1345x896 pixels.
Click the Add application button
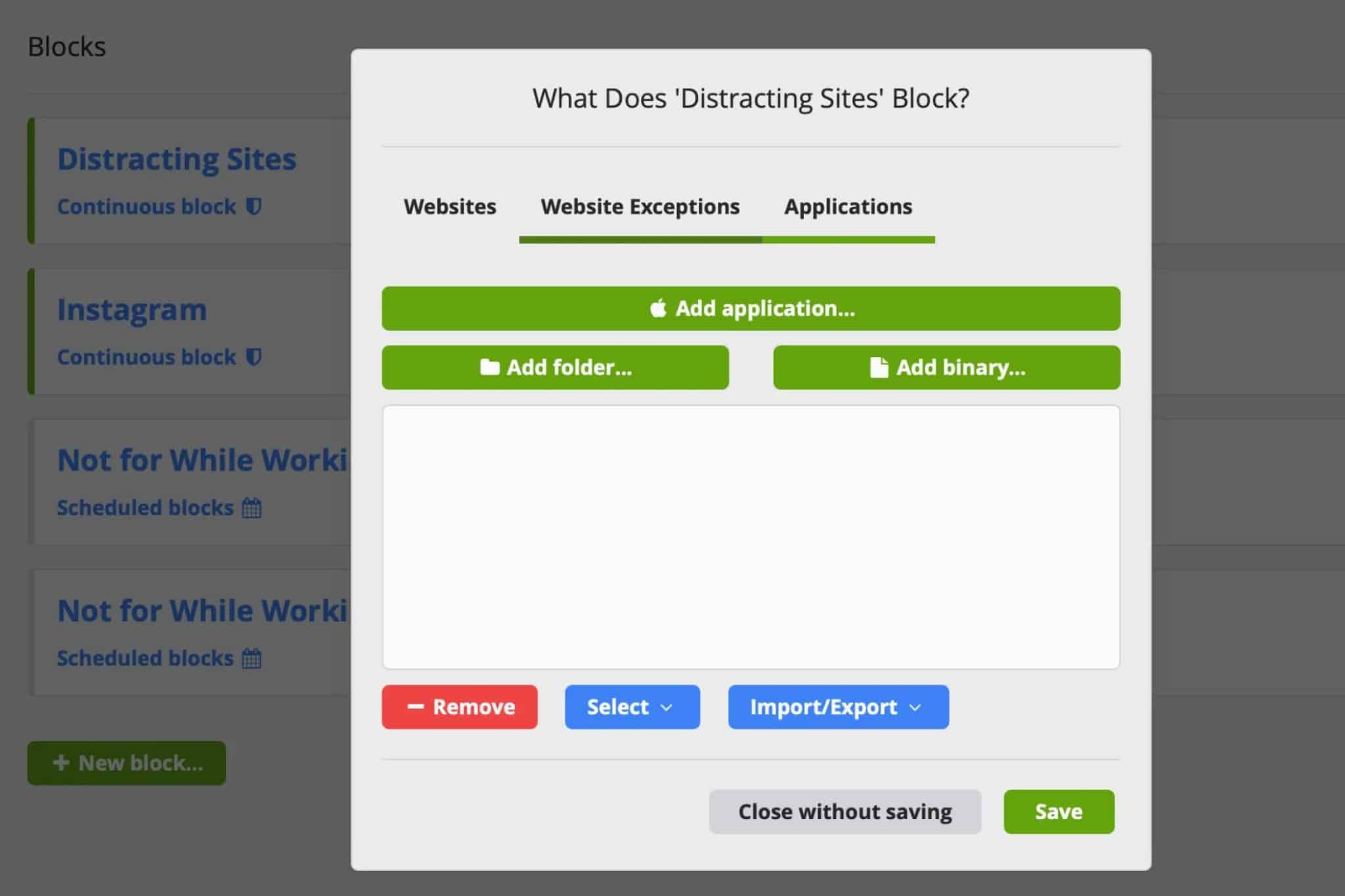(751, 308)
